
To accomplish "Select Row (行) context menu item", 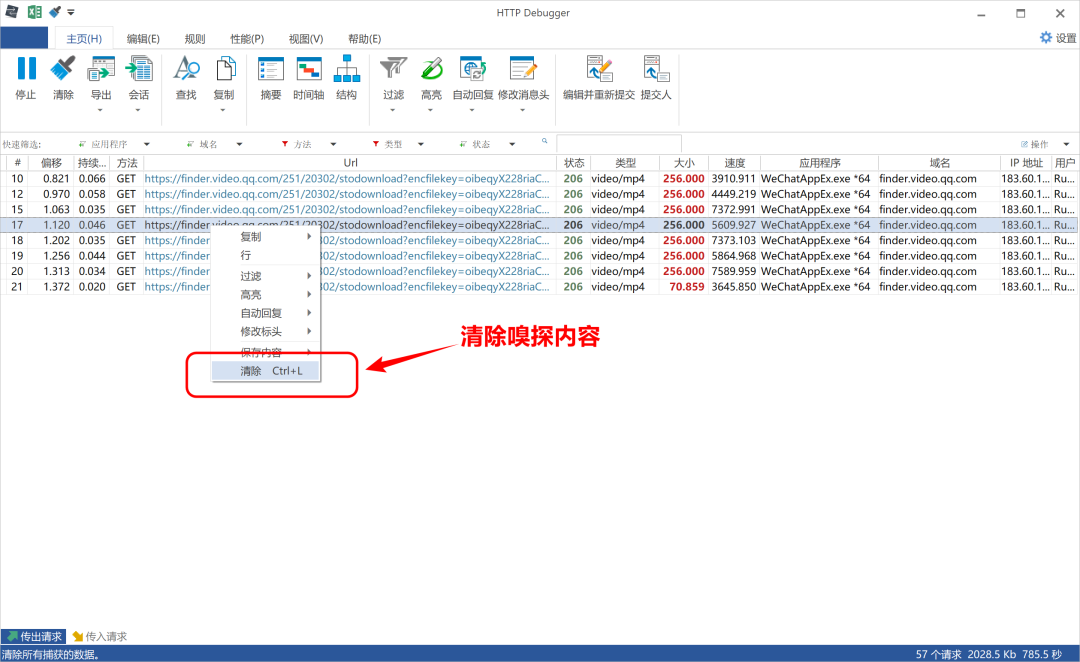I will click(x=266, y=256).
